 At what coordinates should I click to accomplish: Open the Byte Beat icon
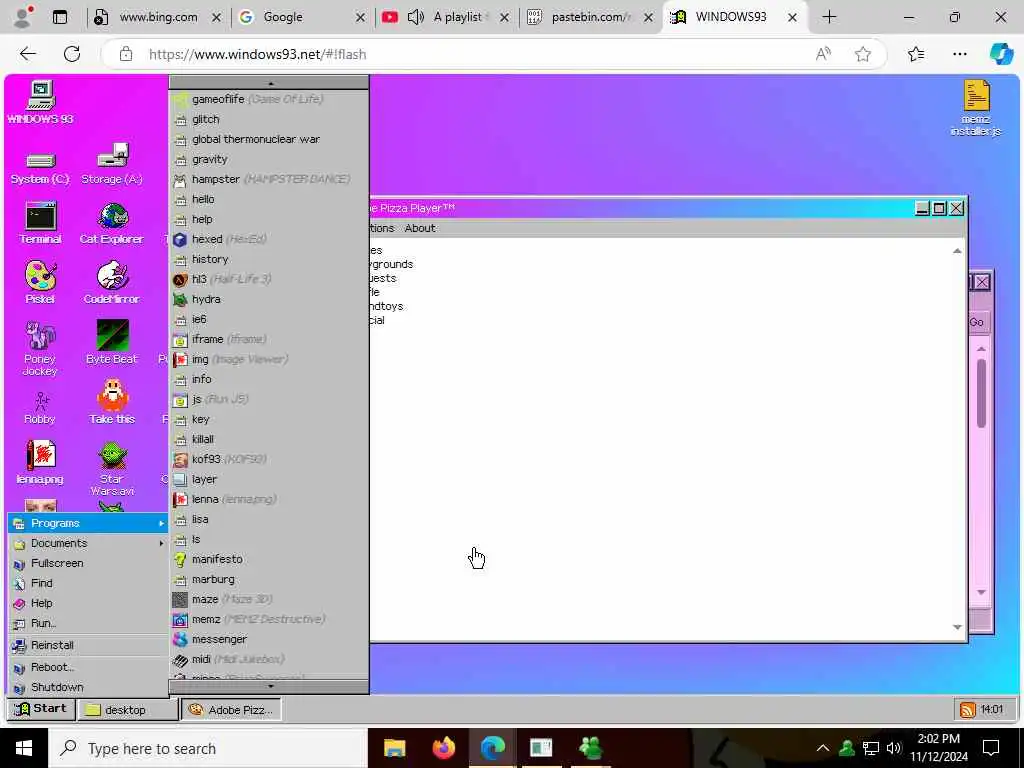click(112, 342)
